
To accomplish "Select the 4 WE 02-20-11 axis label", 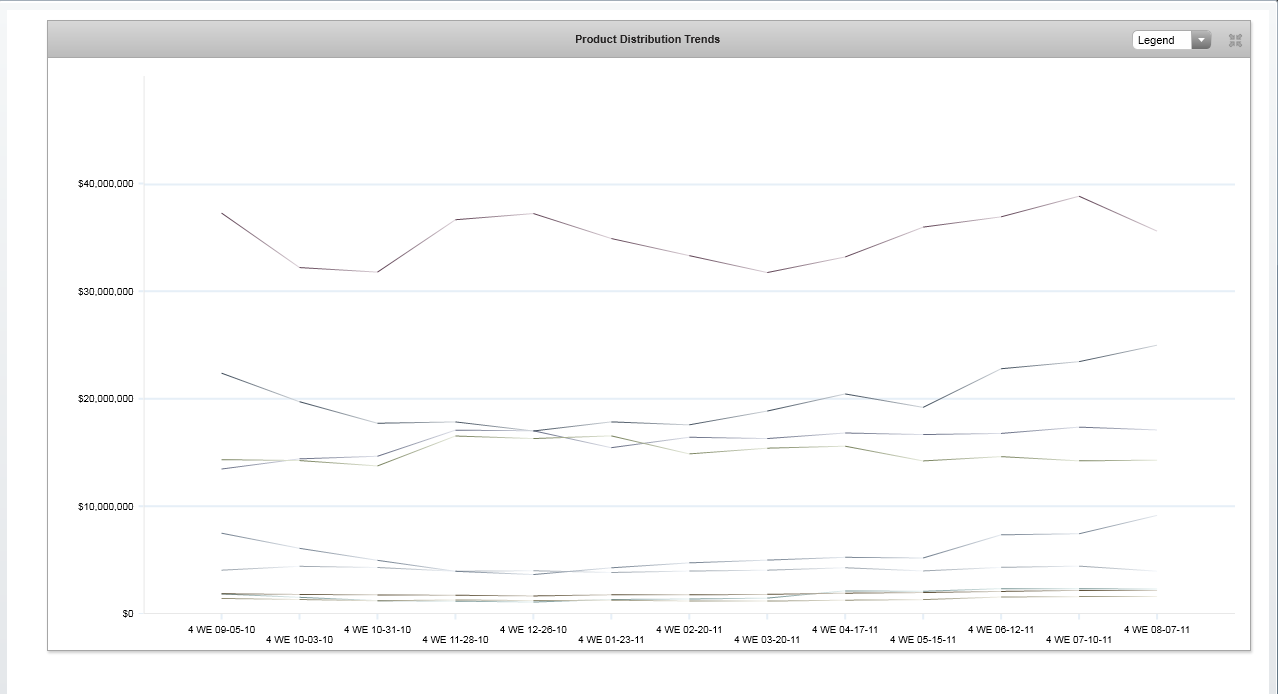I will coord(689,630).
